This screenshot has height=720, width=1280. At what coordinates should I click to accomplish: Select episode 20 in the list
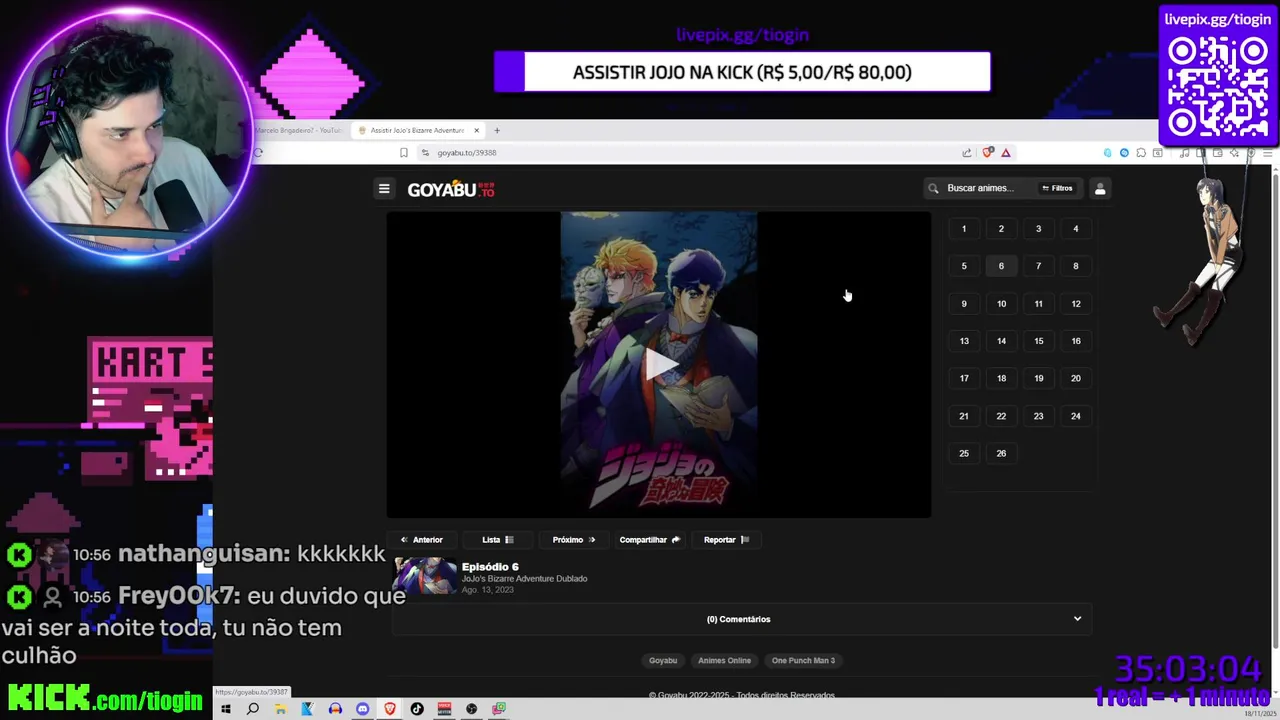coord(1076,378)
